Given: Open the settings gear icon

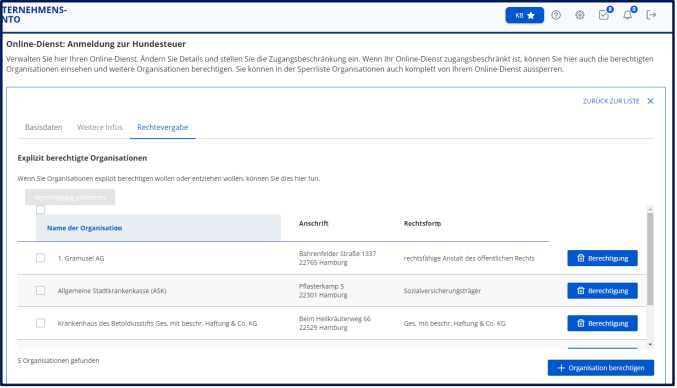Looking at the screenshot, I should 581,15.
